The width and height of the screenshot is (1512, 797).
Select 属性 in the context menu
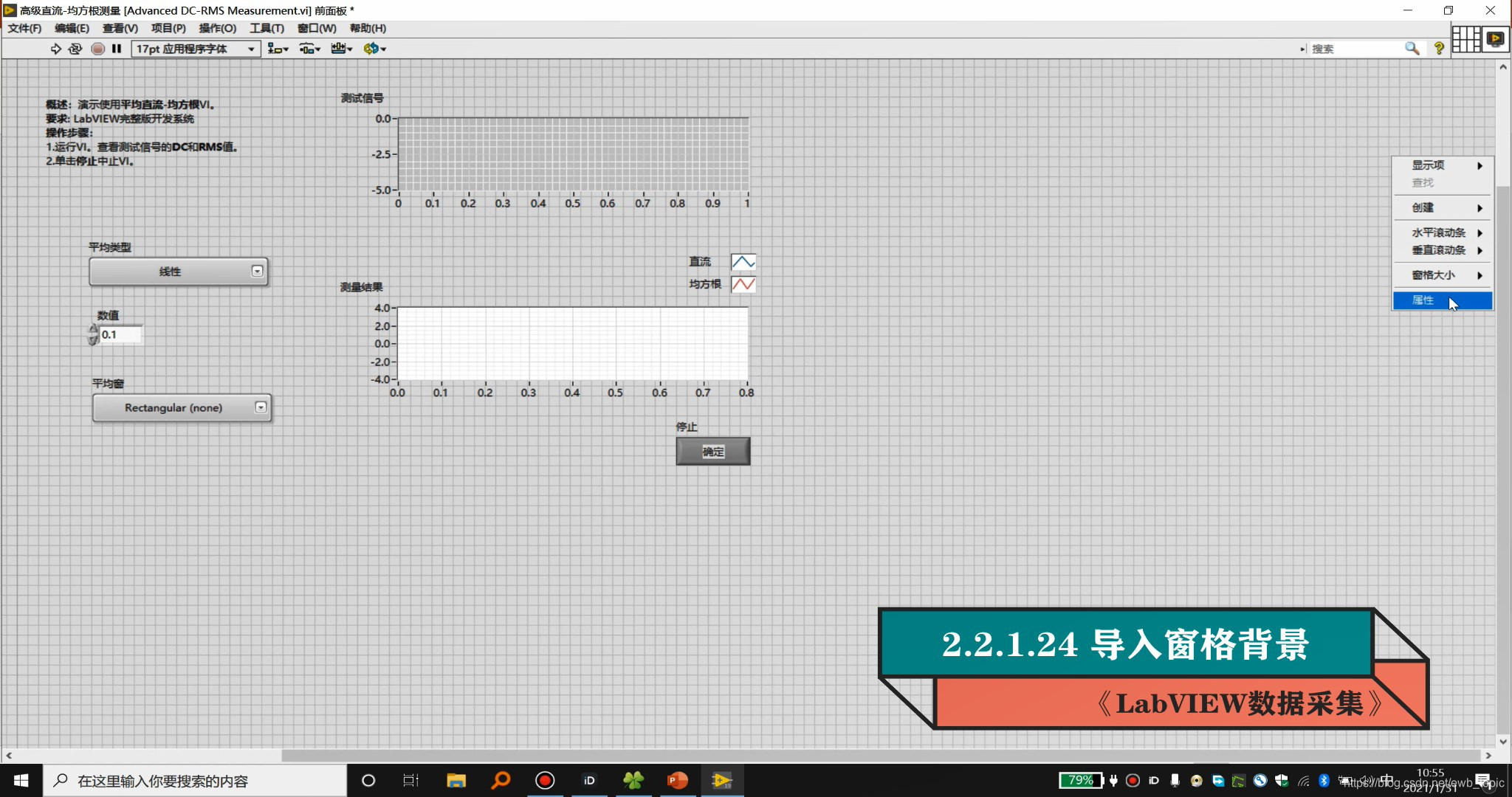1443,300
